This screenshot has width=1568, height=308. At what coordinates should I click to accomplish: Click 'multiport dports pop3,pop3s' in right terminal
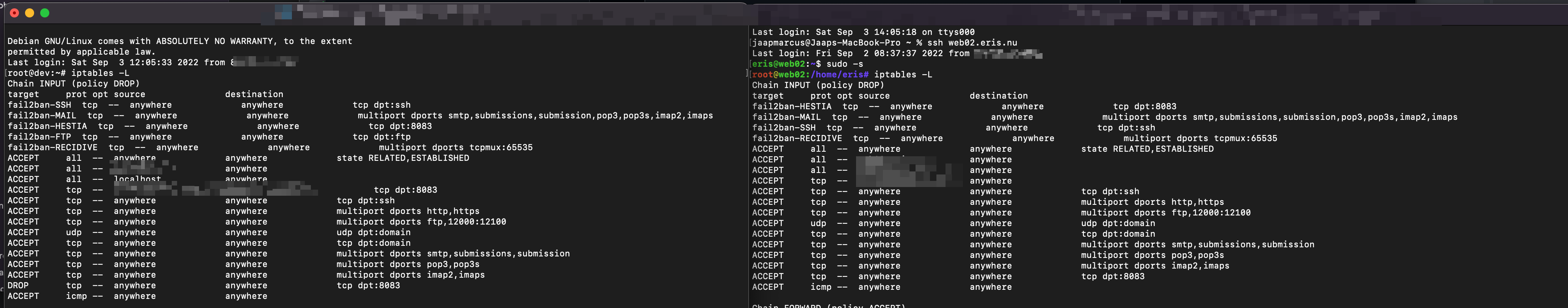click(x=1152, y=255)
